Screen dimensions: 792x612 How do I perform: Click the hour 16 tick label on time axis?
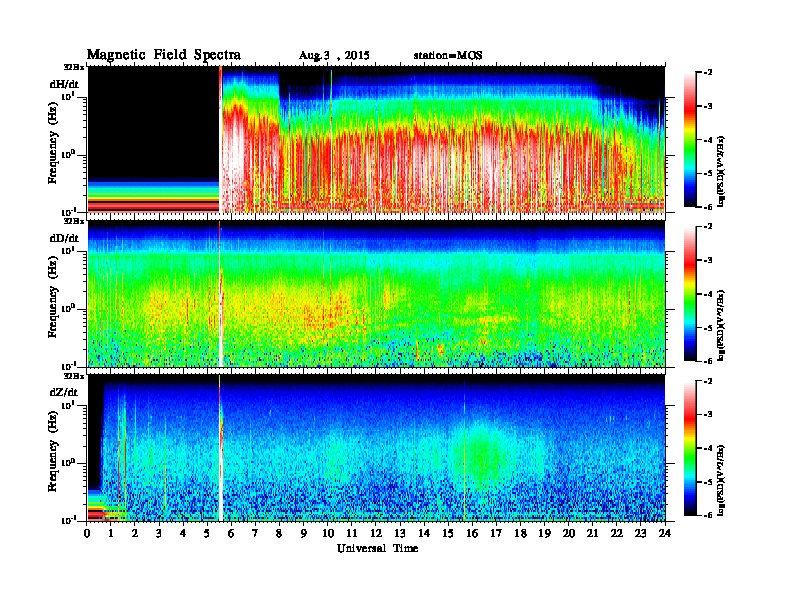[472, 533]
